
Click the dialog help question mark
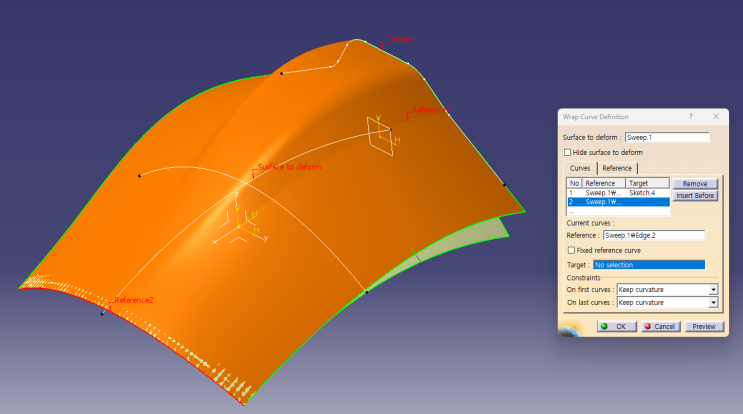coord(691,117)
